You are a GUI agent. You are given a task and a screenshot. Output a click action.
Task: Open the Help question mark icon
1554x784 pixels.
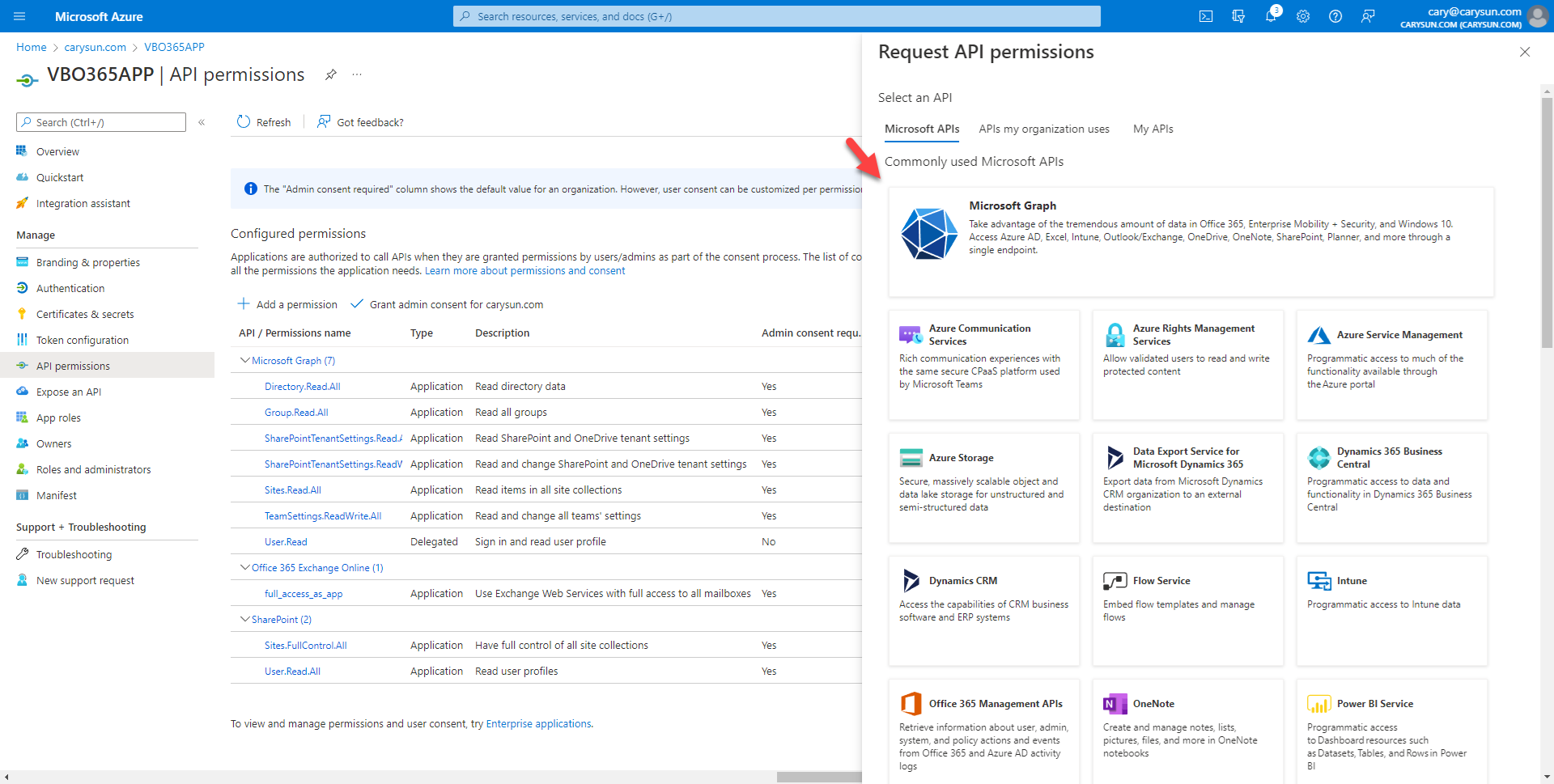1335,16
